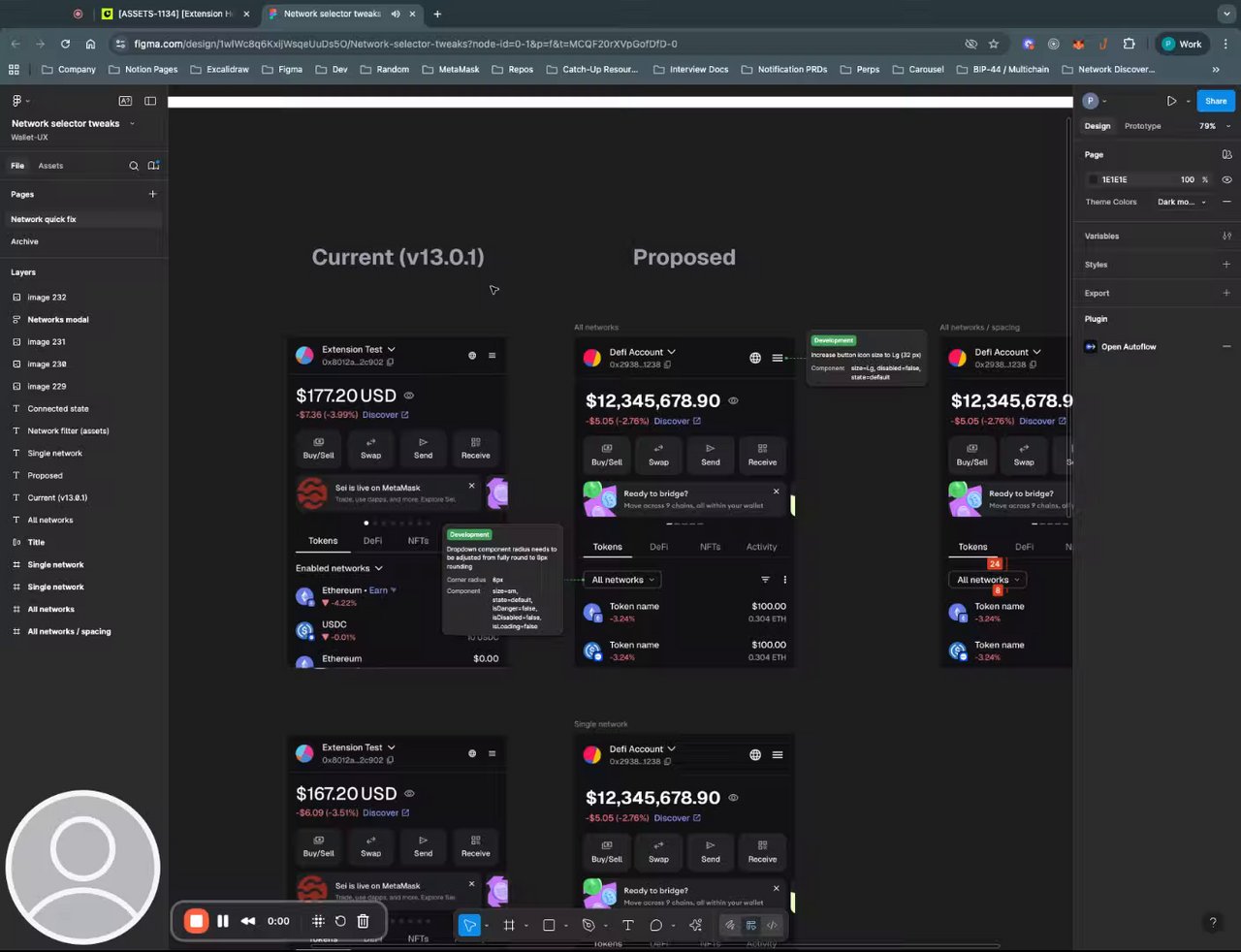Open help question mark button
The image size is (1241, 952).
[x=1212, y=923]
